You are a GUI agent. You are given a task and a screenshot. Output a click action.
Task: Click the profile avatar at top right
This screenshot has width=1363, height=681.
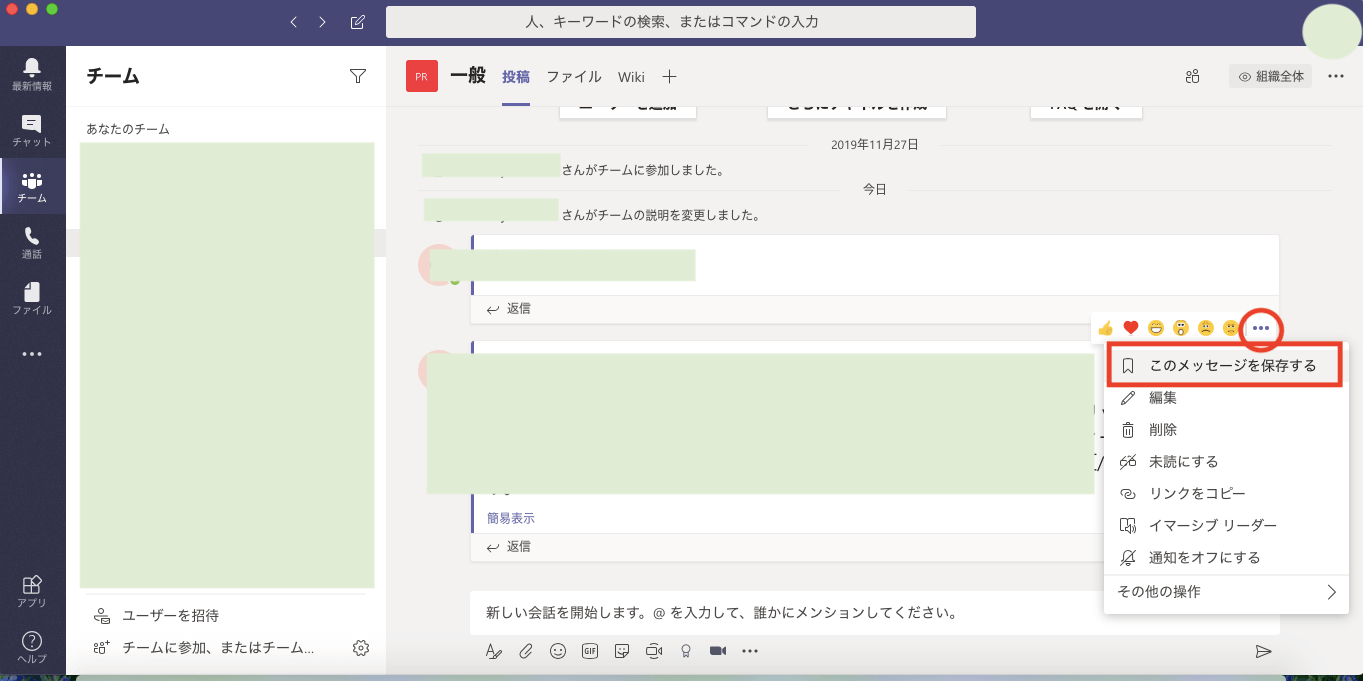(x=1332, y=32)
